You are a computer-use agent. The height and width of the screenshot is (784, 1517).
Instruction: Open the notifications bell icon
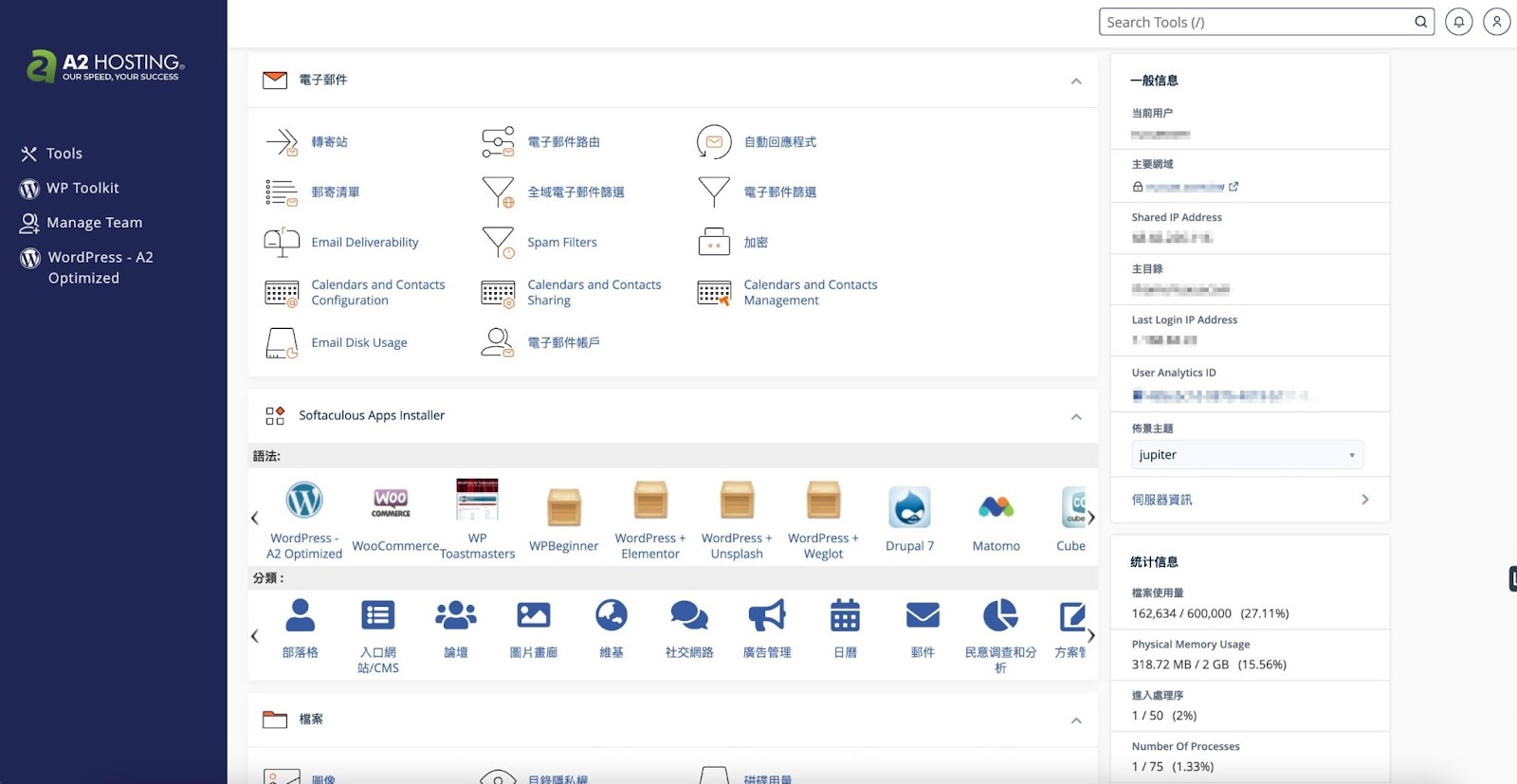[x=1459, y=22]
